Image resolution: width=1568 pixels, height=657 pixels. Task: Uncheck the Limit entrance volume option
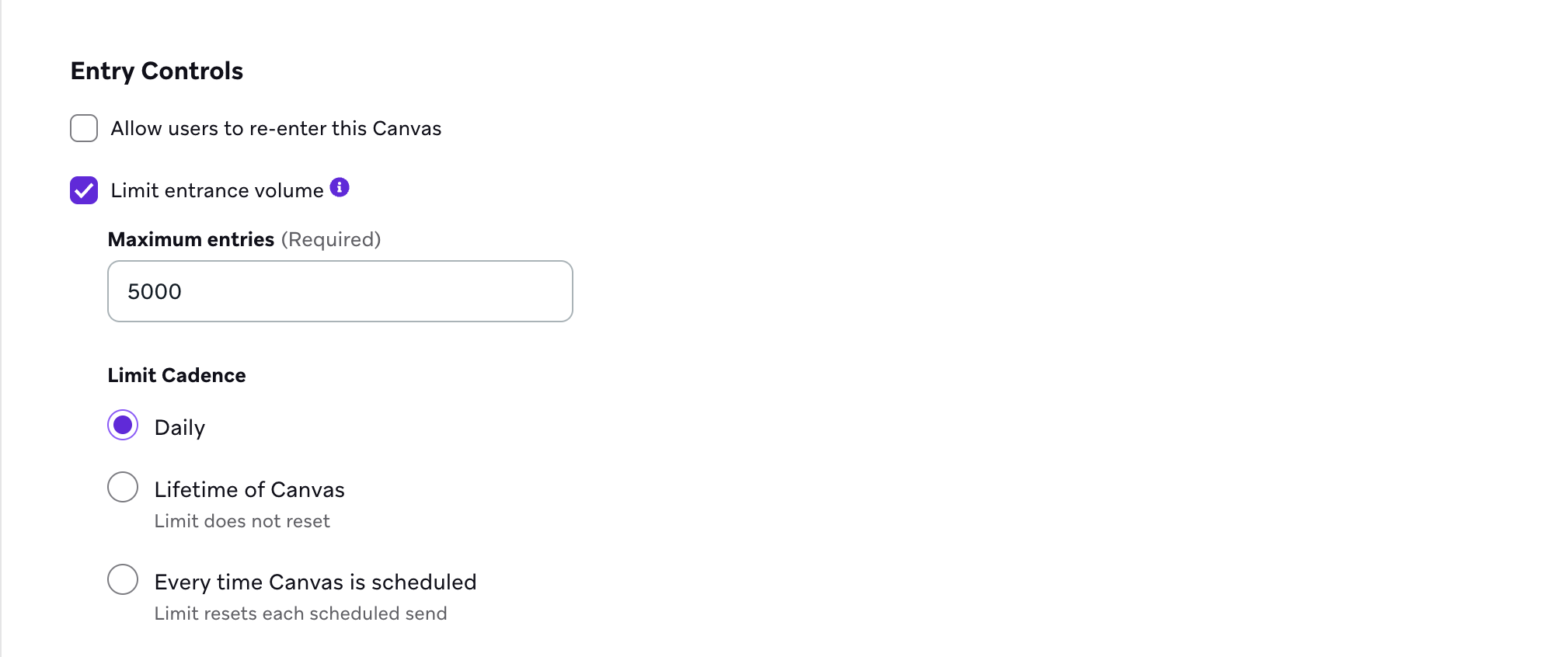click(x=83, y=189)
